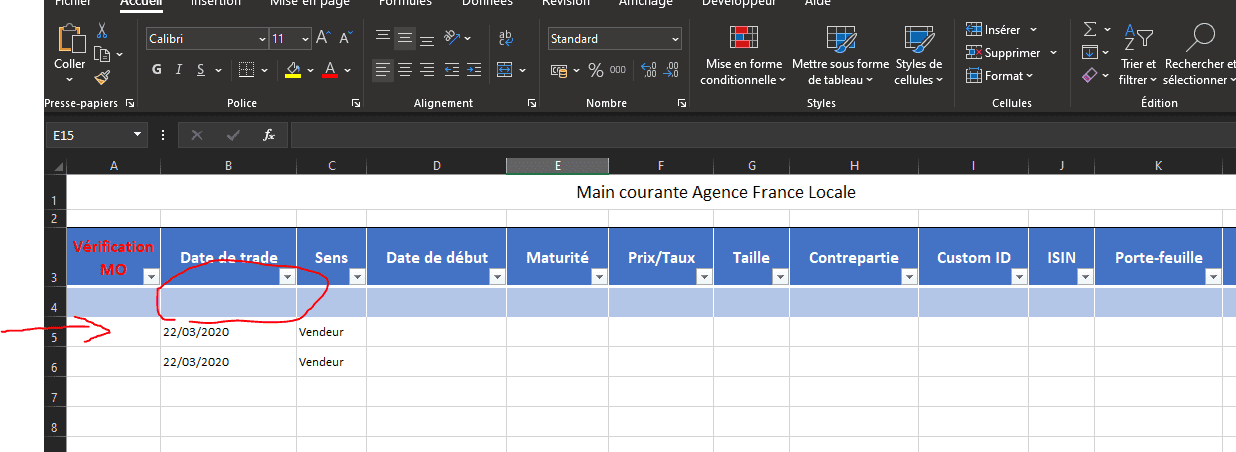The height and width of the screenshot is (452, 1236).
Task: Click the insert function fx icon
Action: [268, 135]
